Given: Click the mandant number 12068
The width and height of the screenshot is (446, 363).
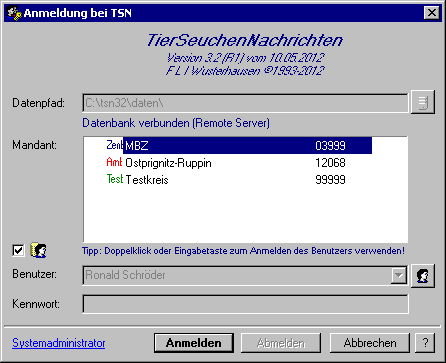Looking at the screenshot, I should [x=330, y=163].
